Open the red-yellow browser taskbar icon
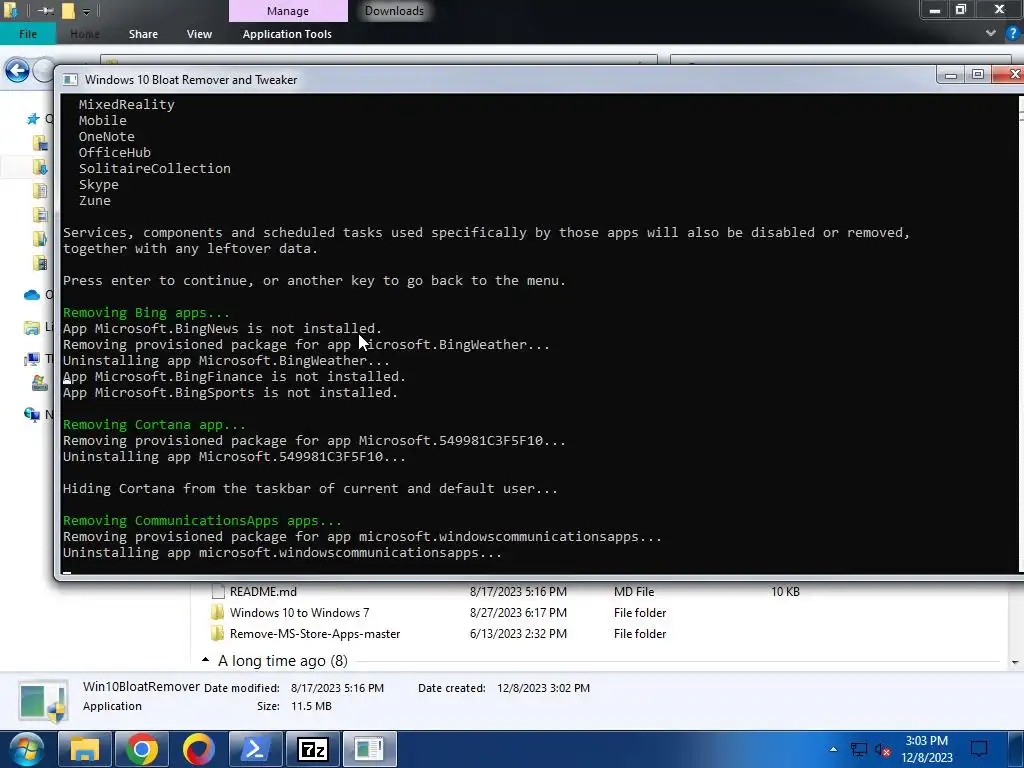Viewport: 1024px width, 768px height. (199, 749)
